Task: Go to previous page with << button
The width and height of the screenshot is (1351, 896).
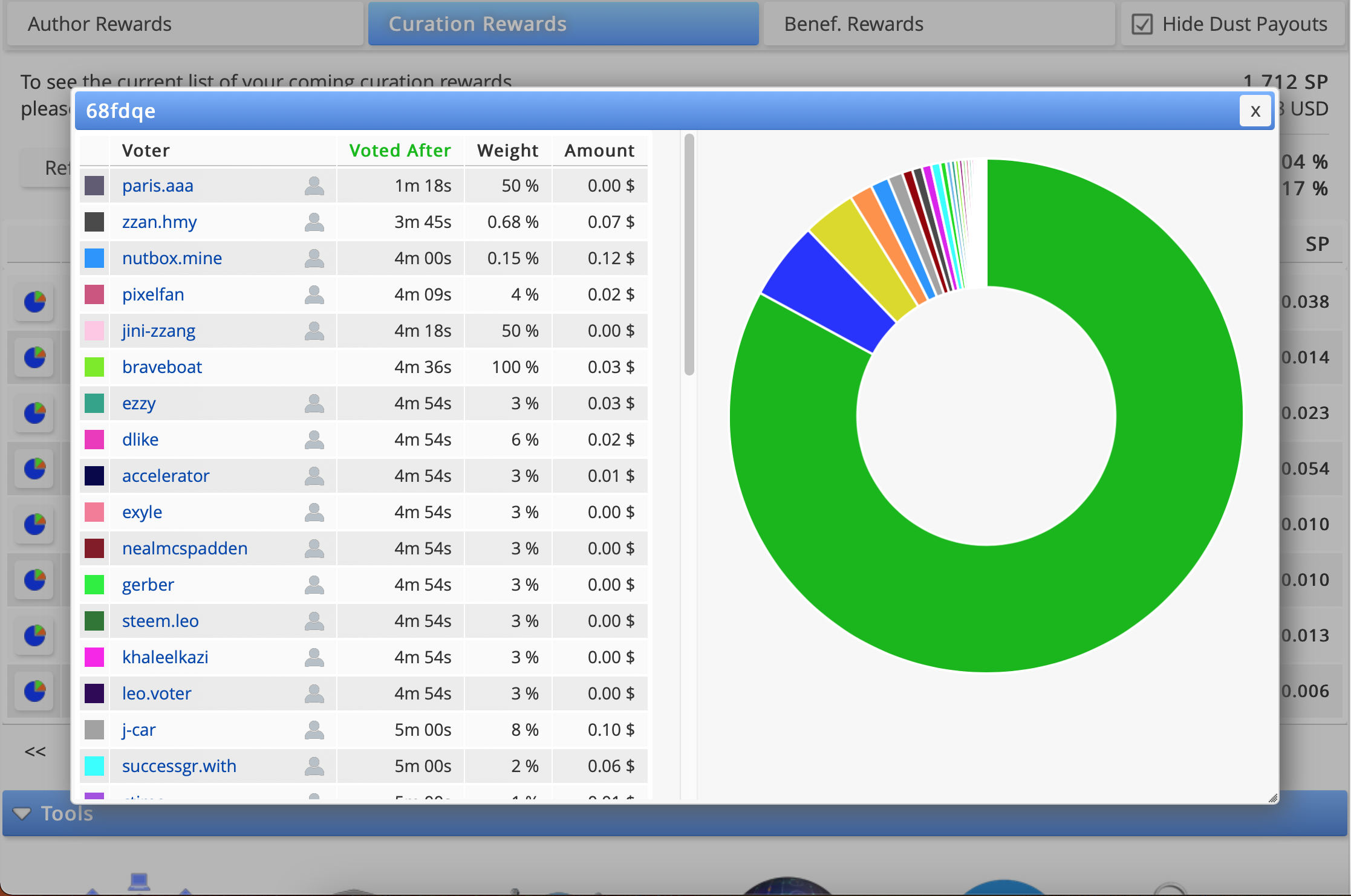Action: pos(35,752)
